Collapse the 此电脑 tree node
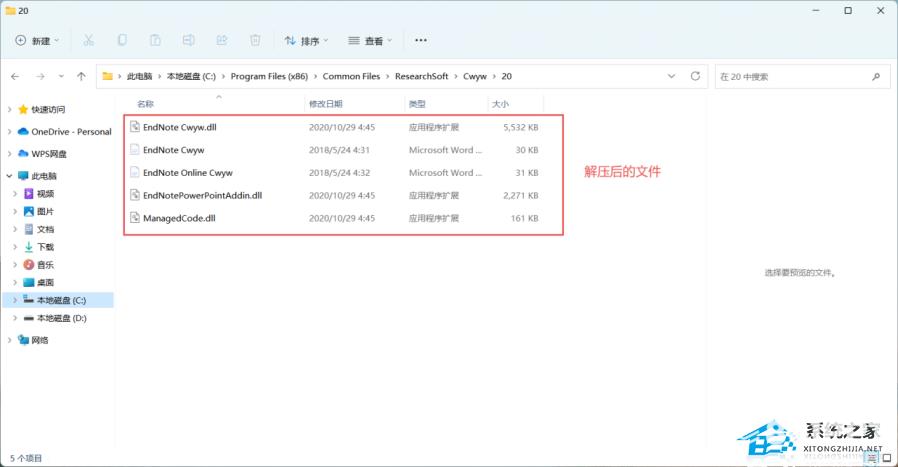The height and width of the screenshot is (467, 898). pyautogui.click(x=9, y=176)
